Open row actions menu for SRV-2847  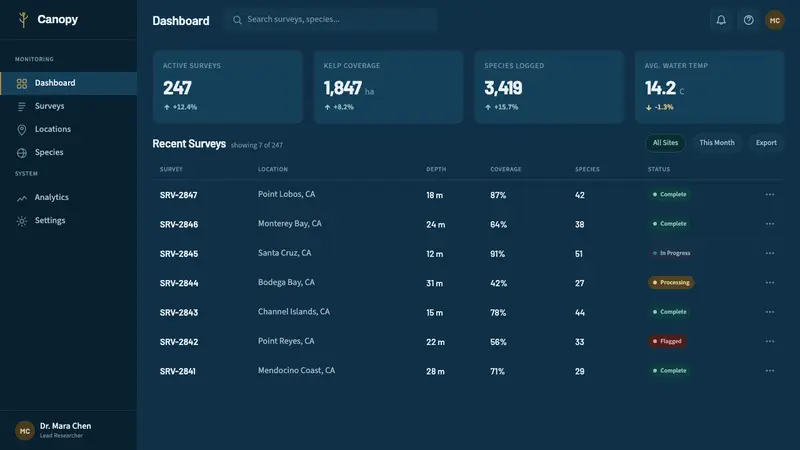[769, 194]
